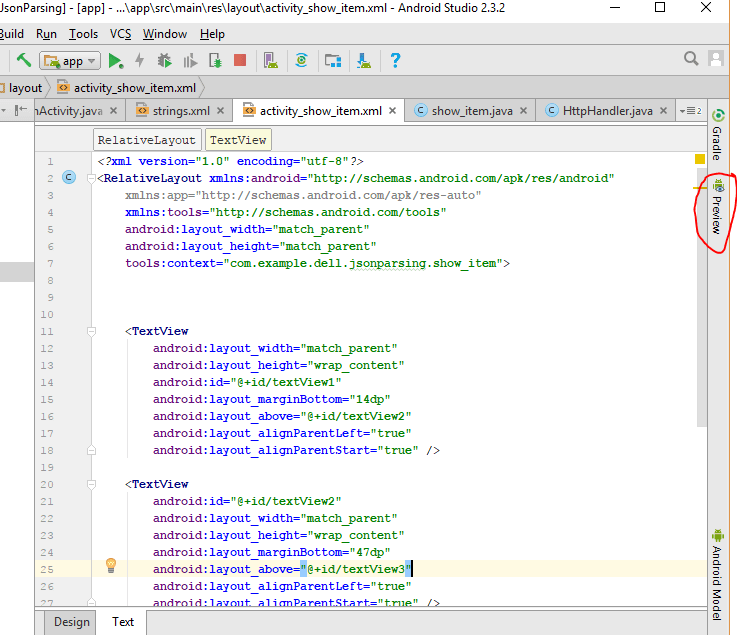This screenshot has width=737, height=635.
Task: Close the HttpHandler.java tab
Action: 663,111
